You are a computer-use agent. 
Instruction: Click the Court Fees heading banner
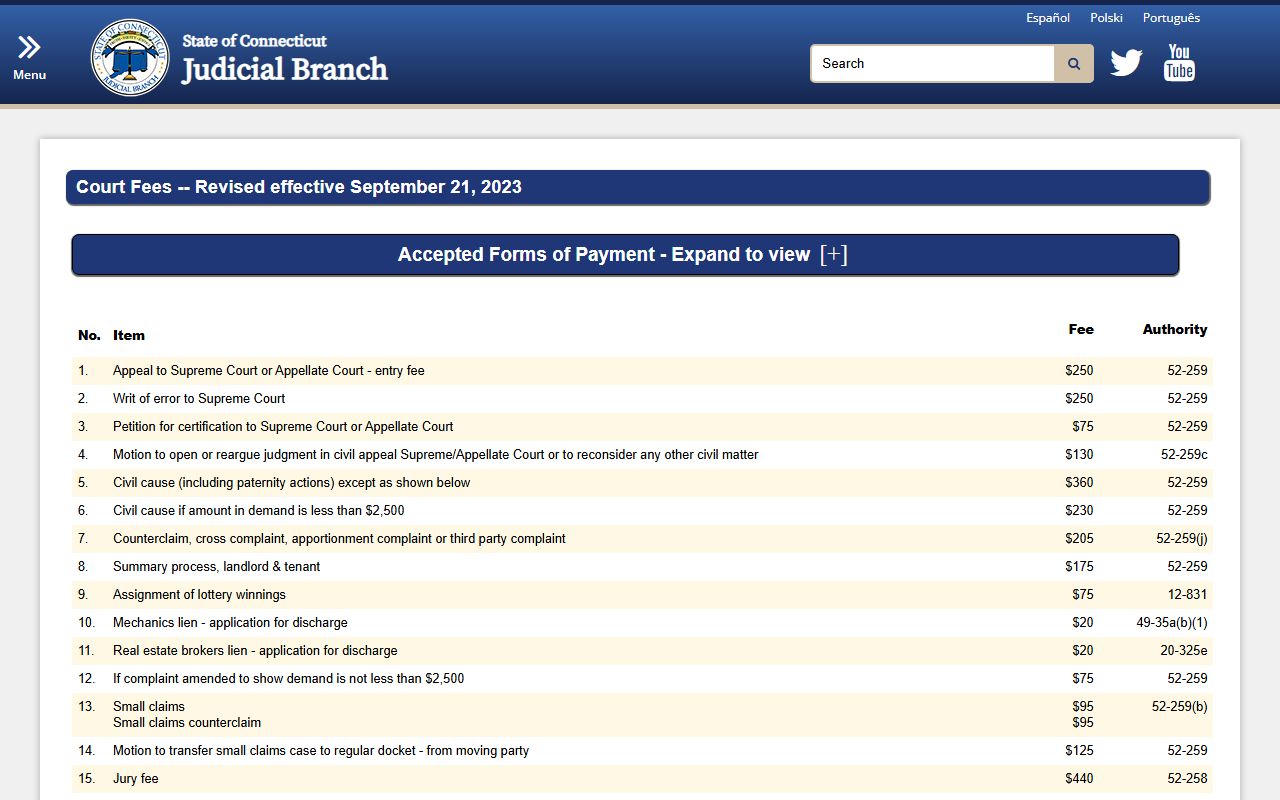click(638, 187)
